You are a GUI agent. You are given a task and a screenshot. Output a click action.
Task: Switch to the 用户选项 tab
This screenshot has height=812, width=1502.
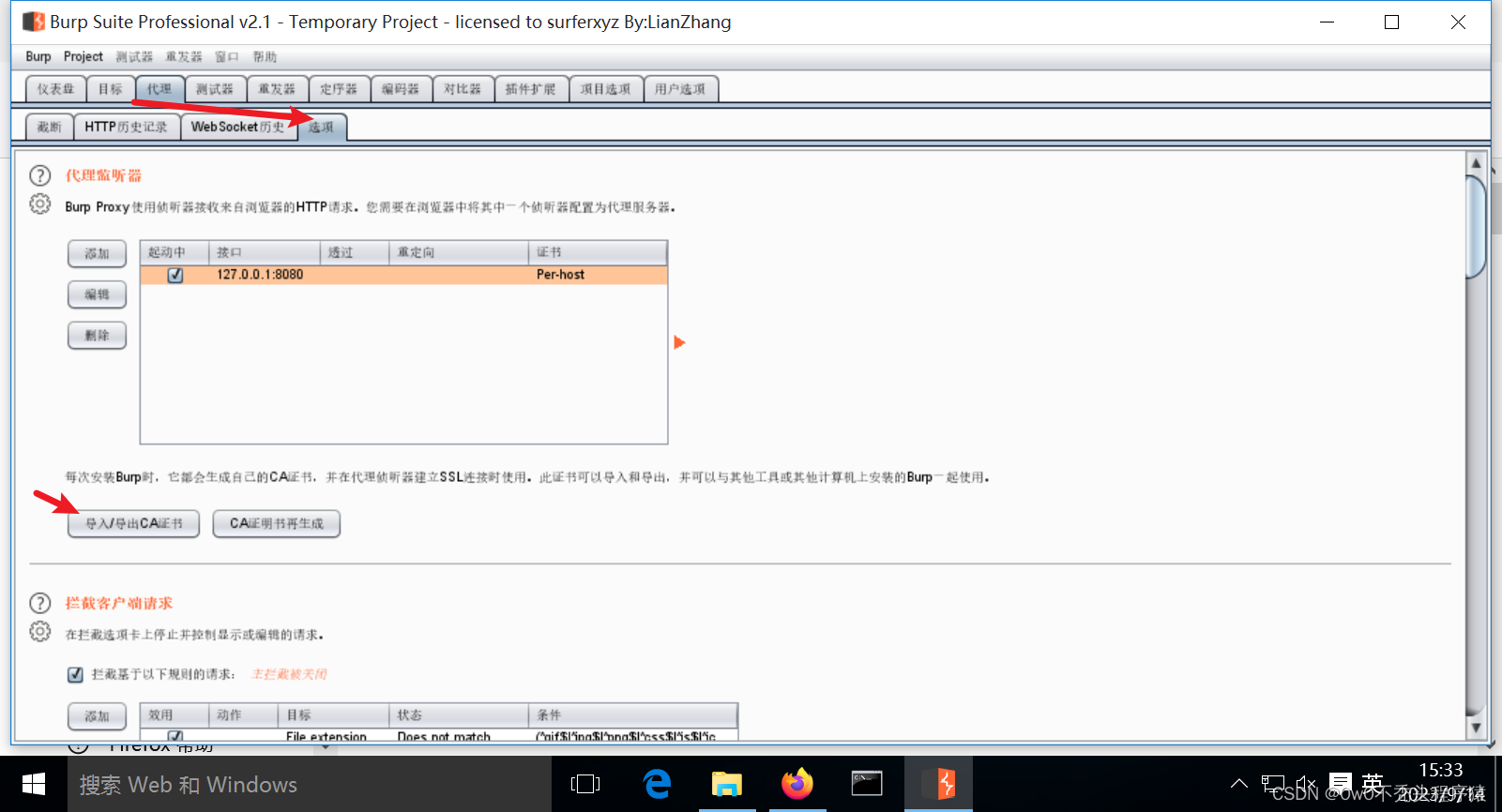[680, 89]
